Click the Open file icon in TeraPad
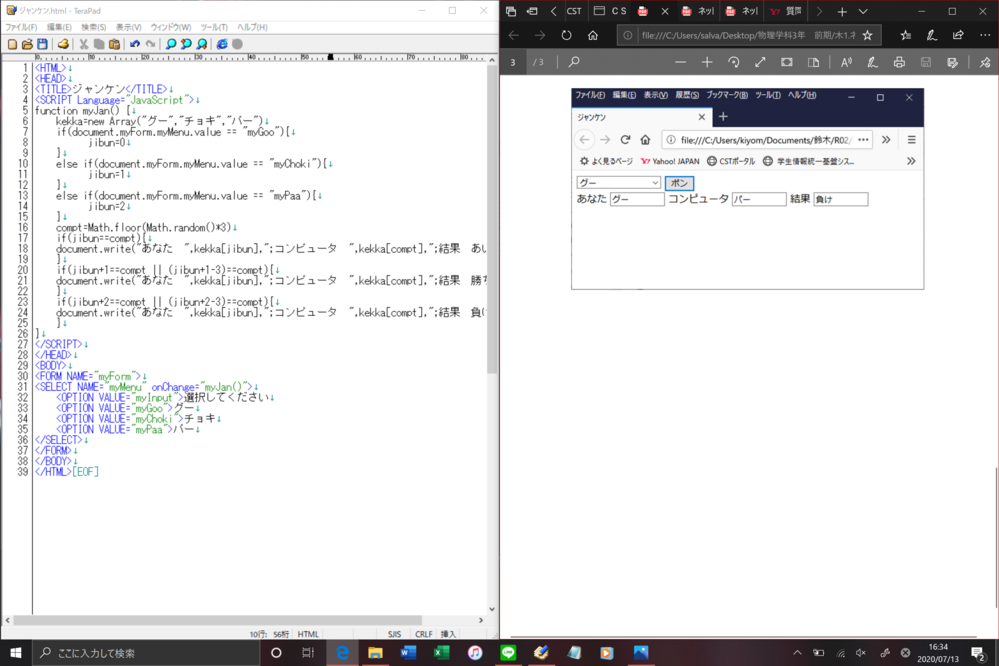 point(27,44)
